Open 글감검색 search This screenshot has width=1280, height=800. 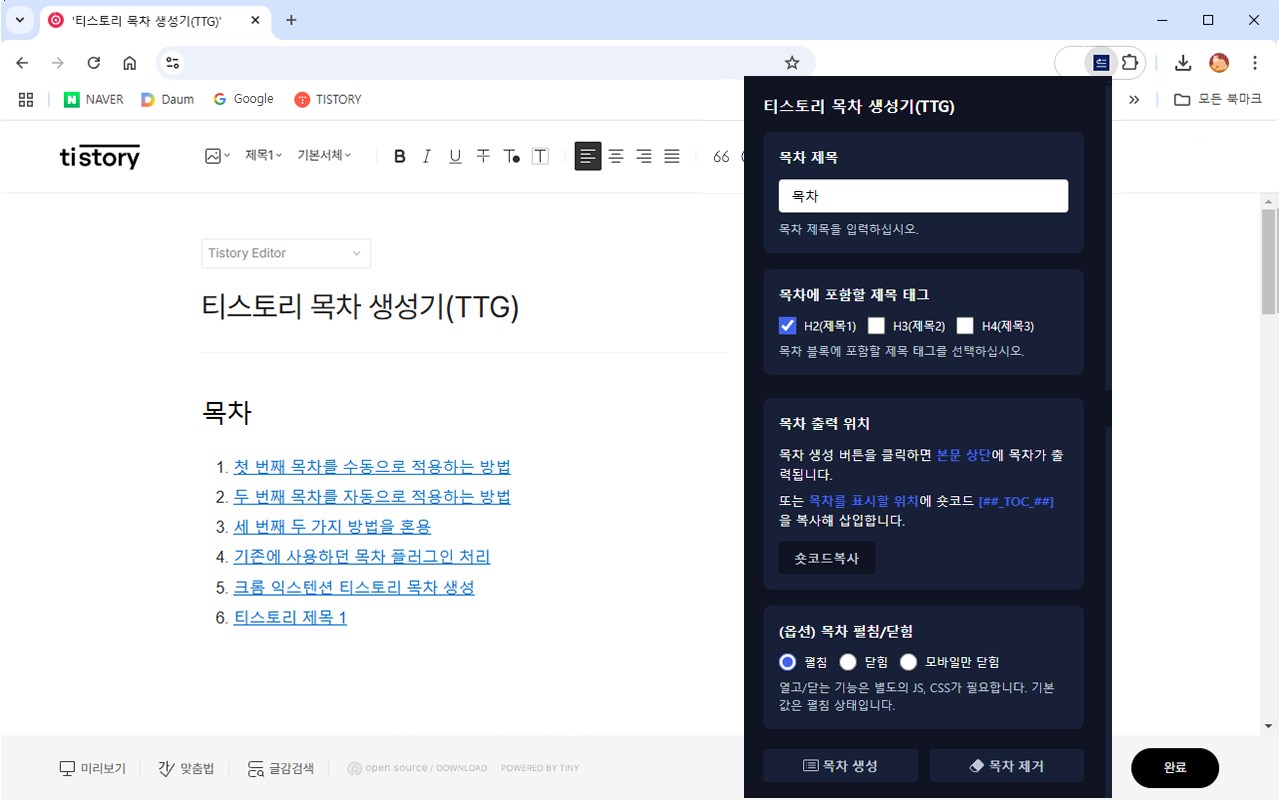[x=281, y=768]
